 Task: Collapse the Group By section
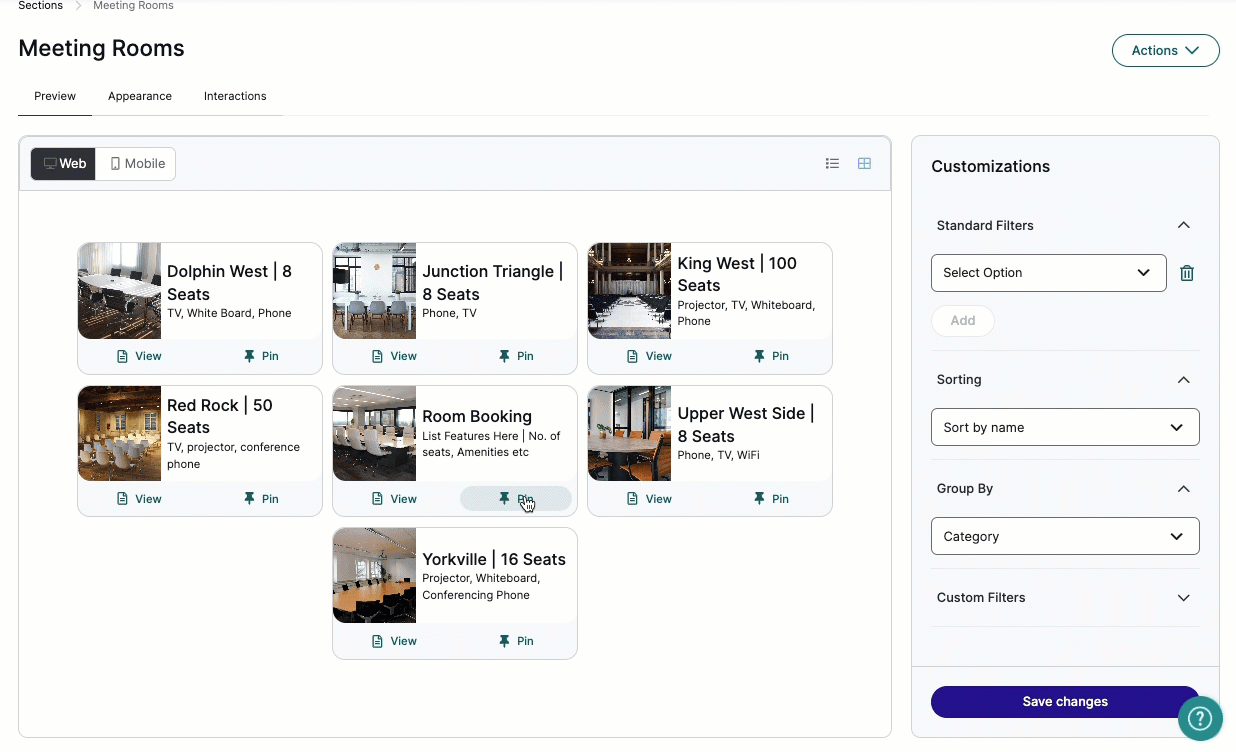(x=1184, y=489)
